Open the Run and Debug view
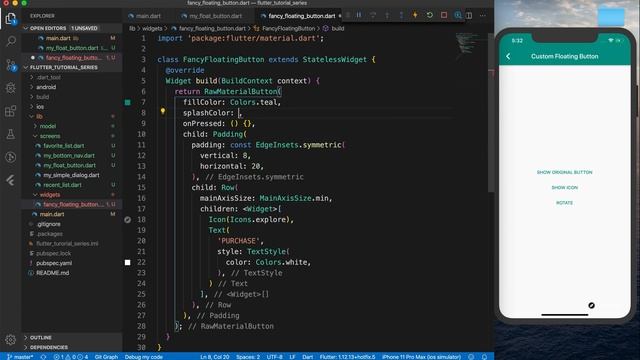640x360 pixels. coord(11,88)
